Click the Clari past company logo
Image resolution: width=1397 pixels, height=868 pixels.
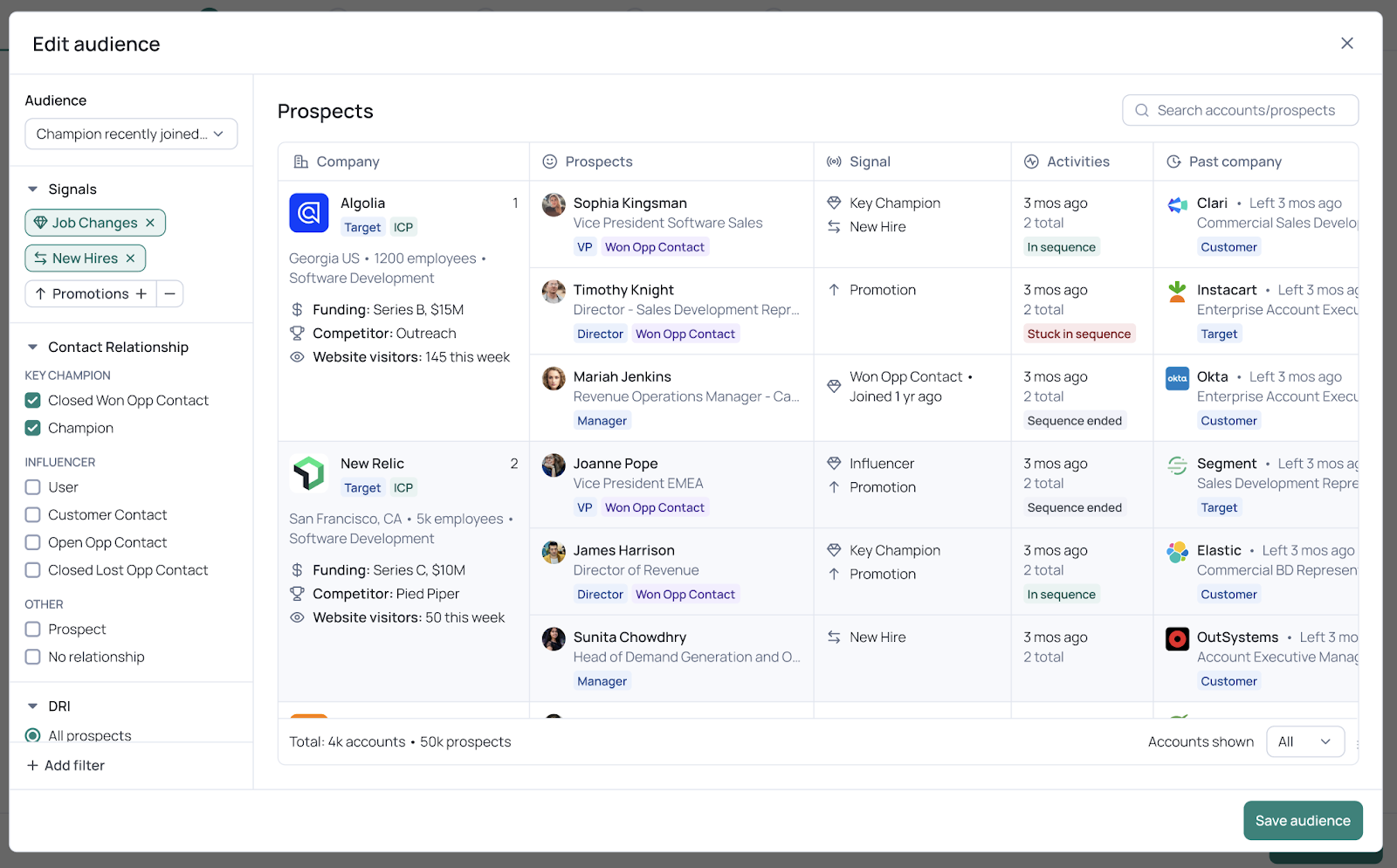tap(1178, 205)
